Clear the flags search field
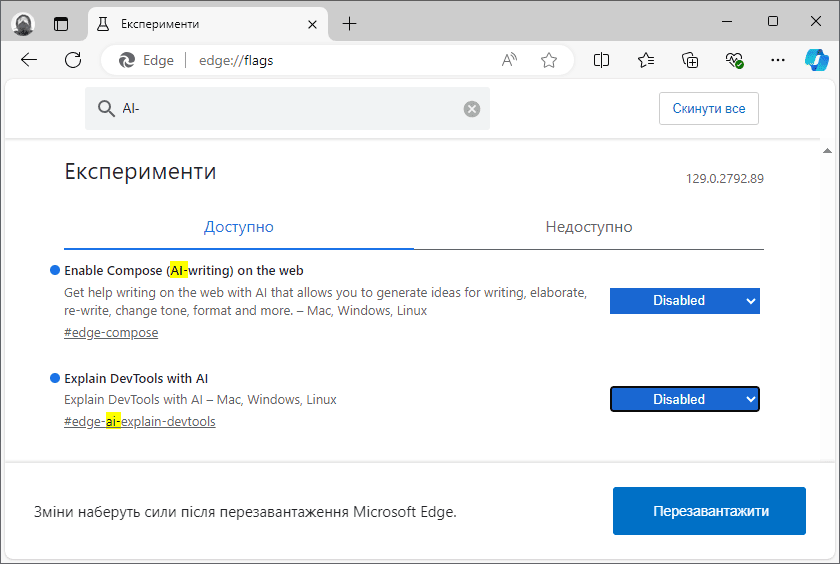The image size is (840, 564). 471,109
